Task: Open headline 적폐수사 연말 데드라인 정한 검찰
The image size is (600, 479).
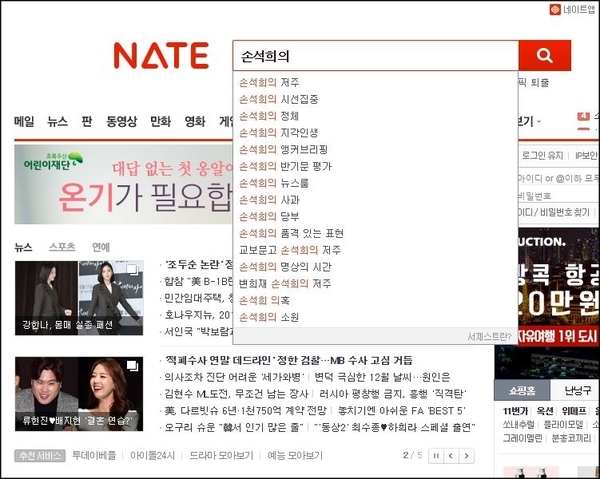Action: click(289, 360)
